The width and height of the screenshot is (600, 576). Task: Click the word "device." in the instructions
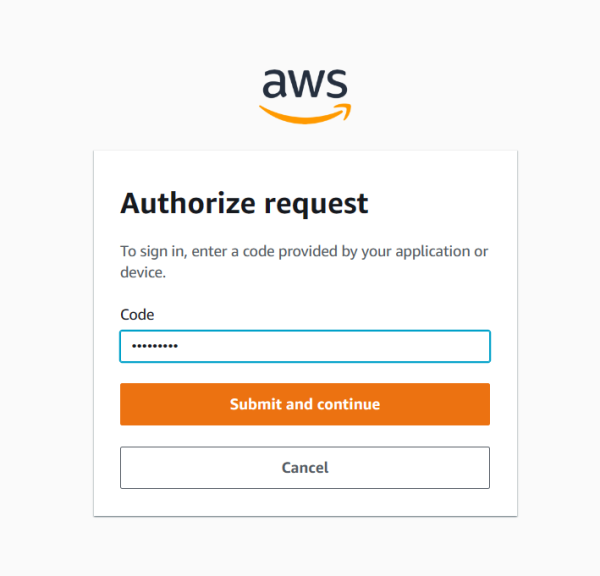click(x=143, y=271)
